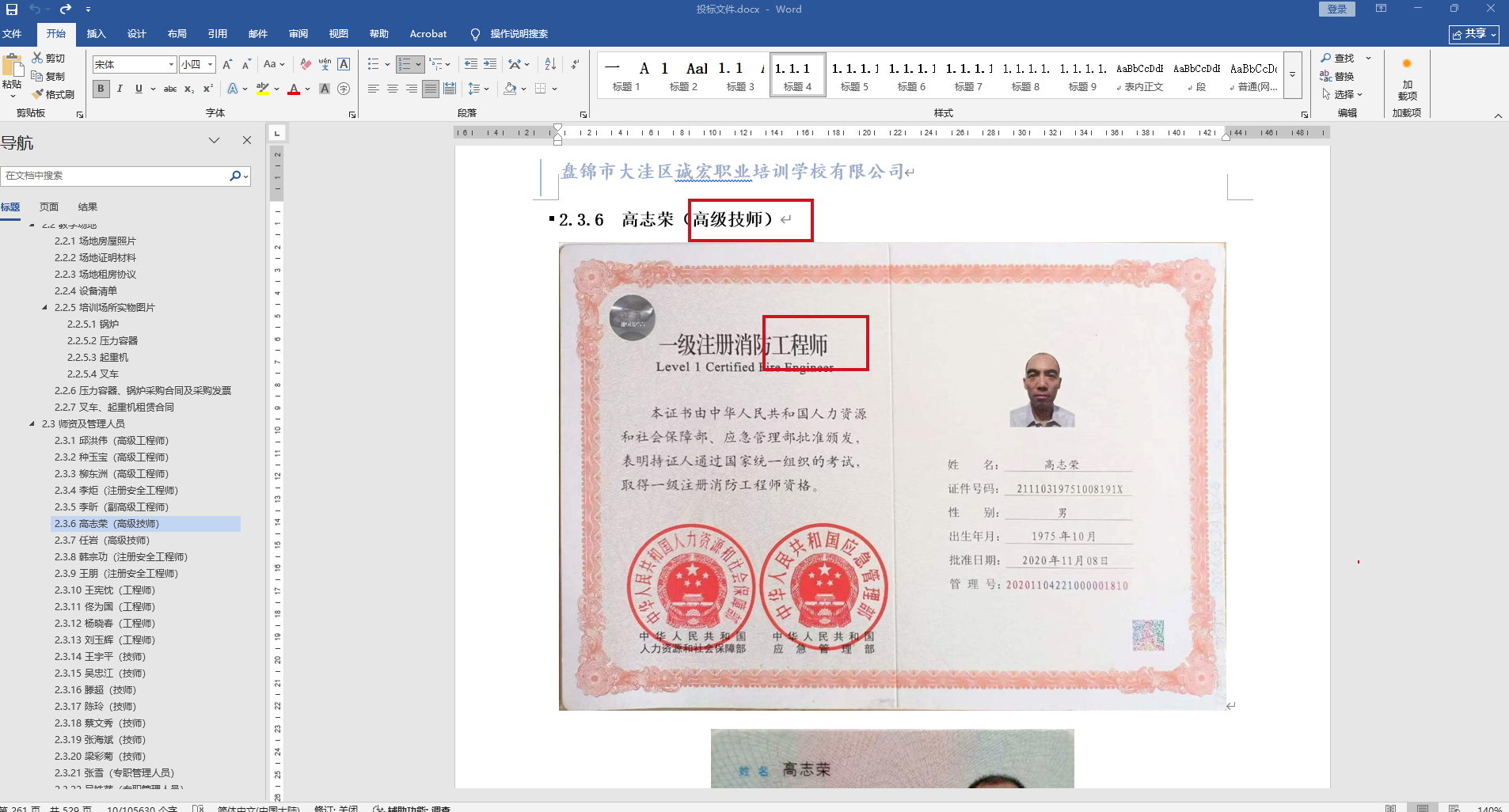Toggle underline formatting
1509x812 pixels.
click(x=139, y=89)
